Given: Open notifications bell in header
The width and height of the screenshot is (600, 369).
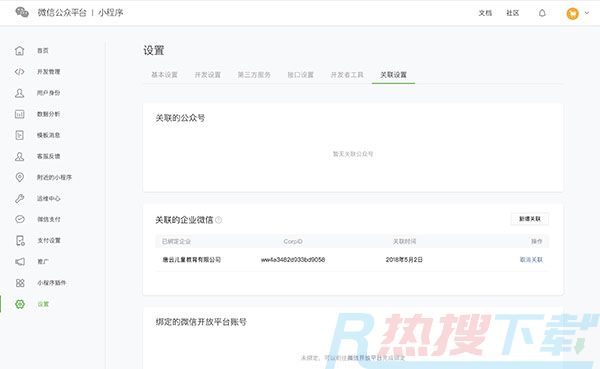Looking at the screenshot, I should [542, 13].
